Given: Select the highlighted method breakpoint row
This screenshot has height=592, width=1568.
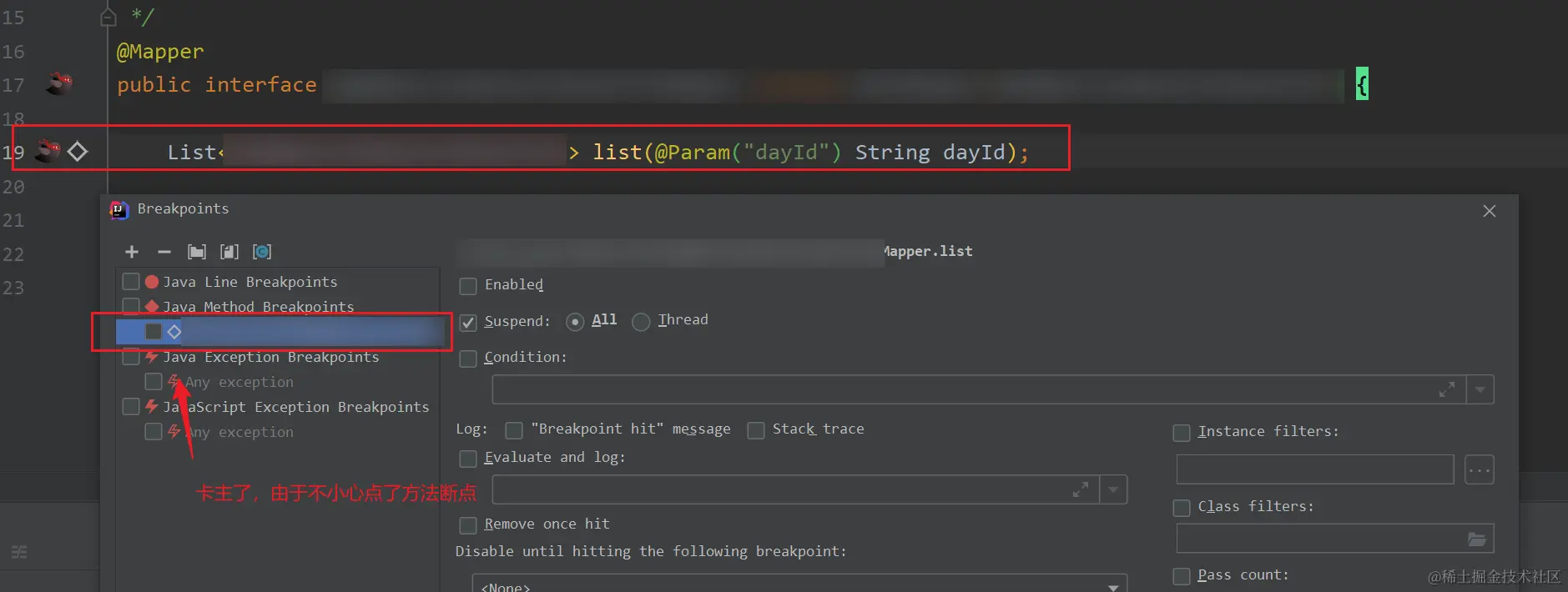Looking at the screenshot, I should coord(280,332).
